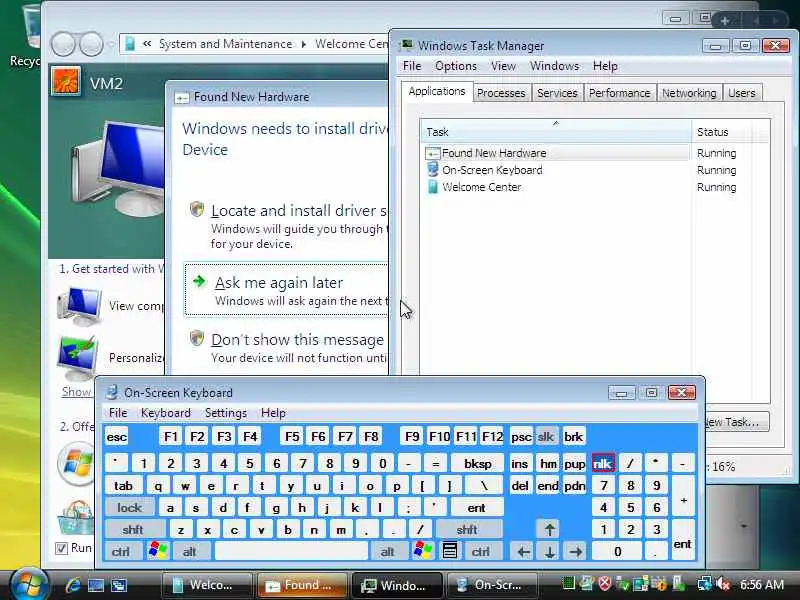800x600 pixels.
Task: Toggle the left alt key
Action: (x=189, y=551)
